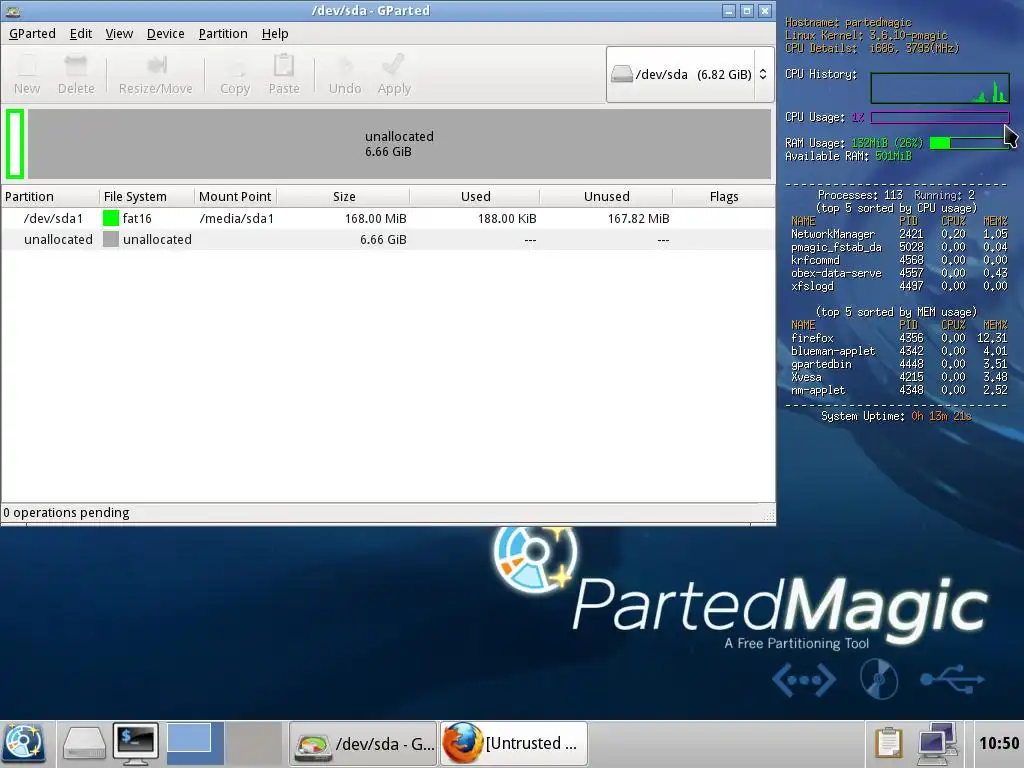Open the Parted Magic start menu icon
Image resolution: width=1024 pixels, height=768 pixels.
coord(24,743)
